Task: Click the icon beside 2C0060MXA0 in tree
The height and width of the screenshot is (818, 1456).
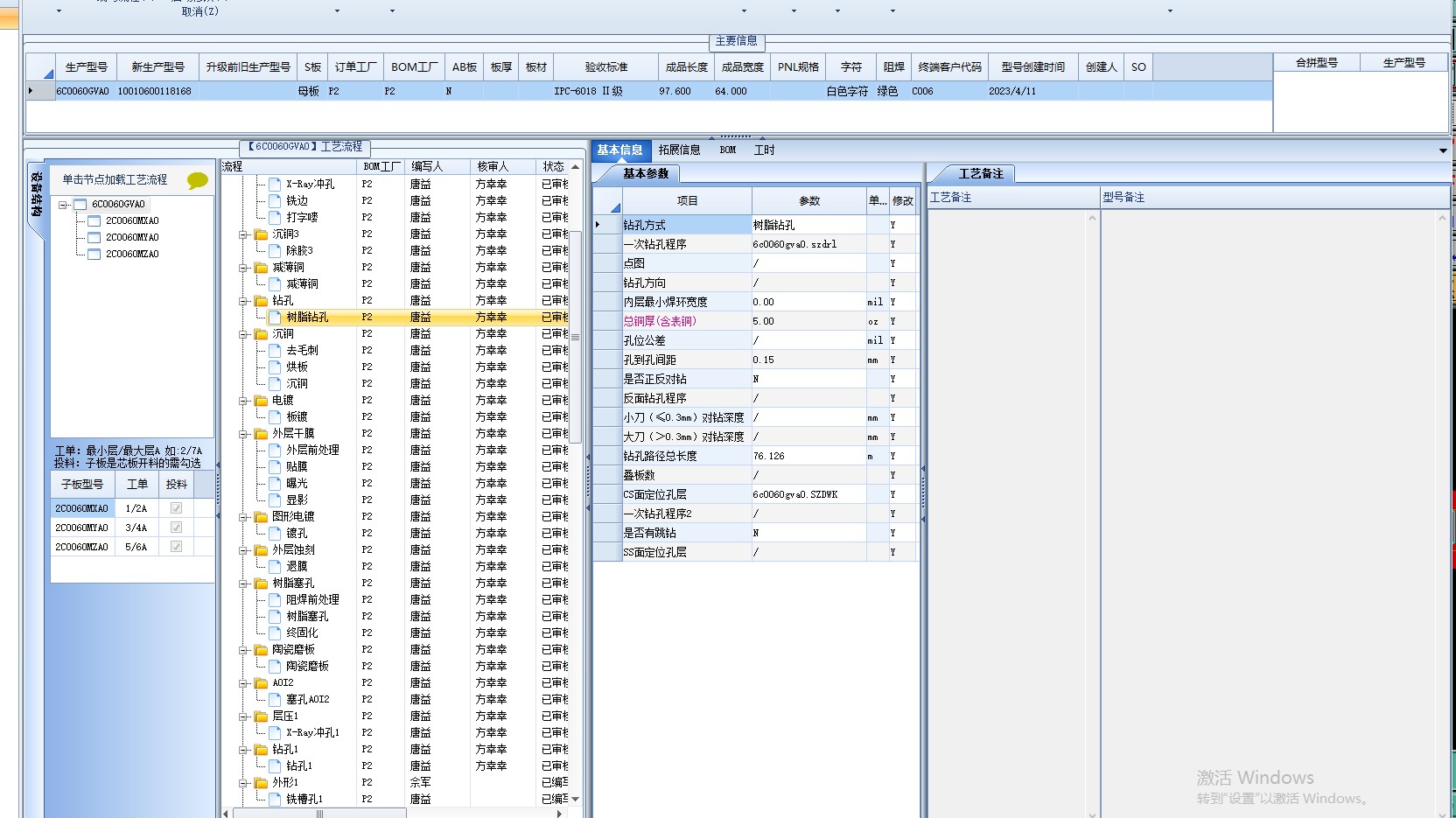Action: pos(94,221)
